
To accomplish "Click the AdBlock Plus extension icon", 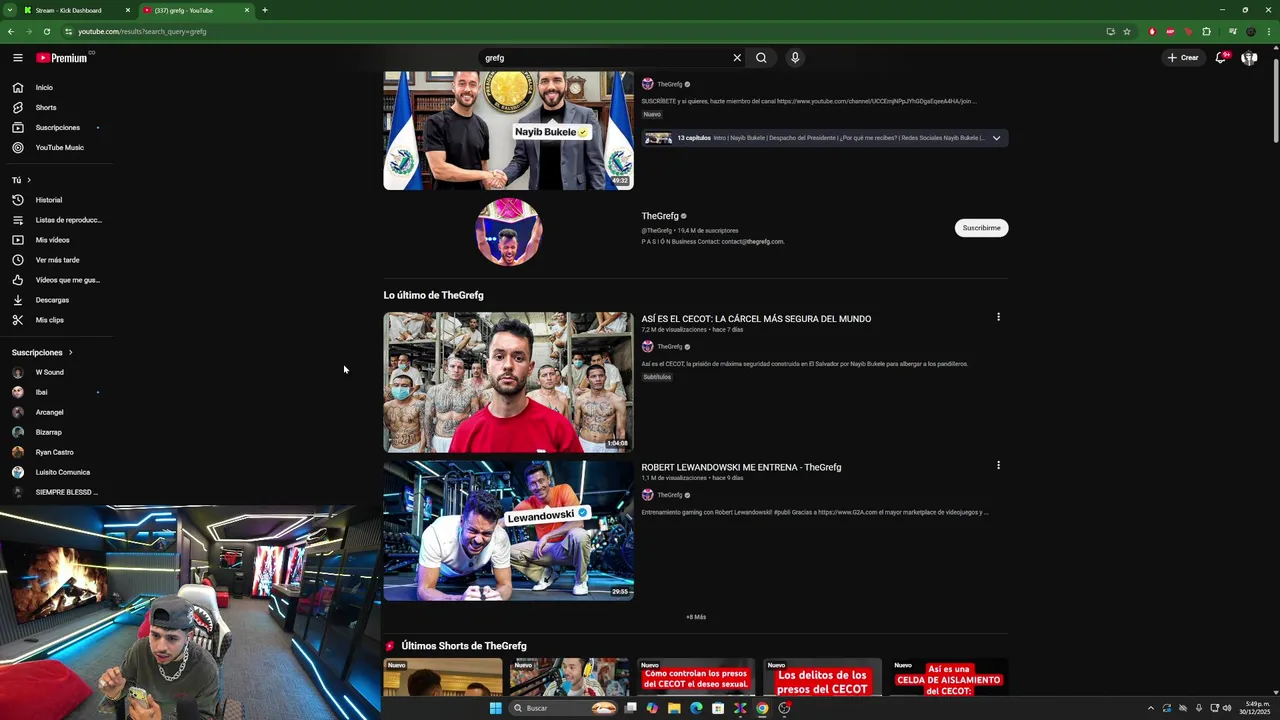I will pos(1170,31).
